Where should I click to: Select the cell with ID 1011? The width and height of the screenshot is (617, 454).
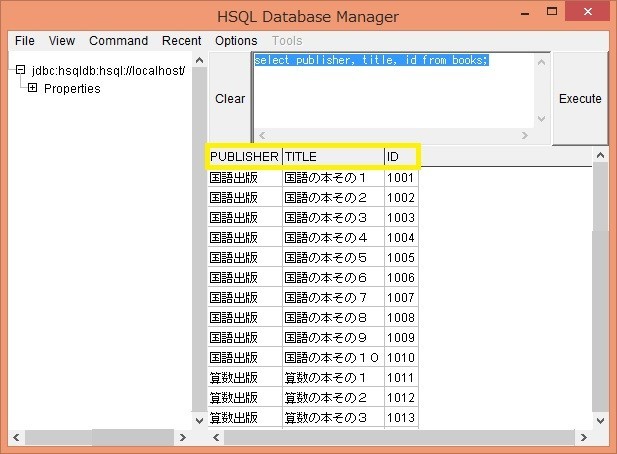coord(401,377)
